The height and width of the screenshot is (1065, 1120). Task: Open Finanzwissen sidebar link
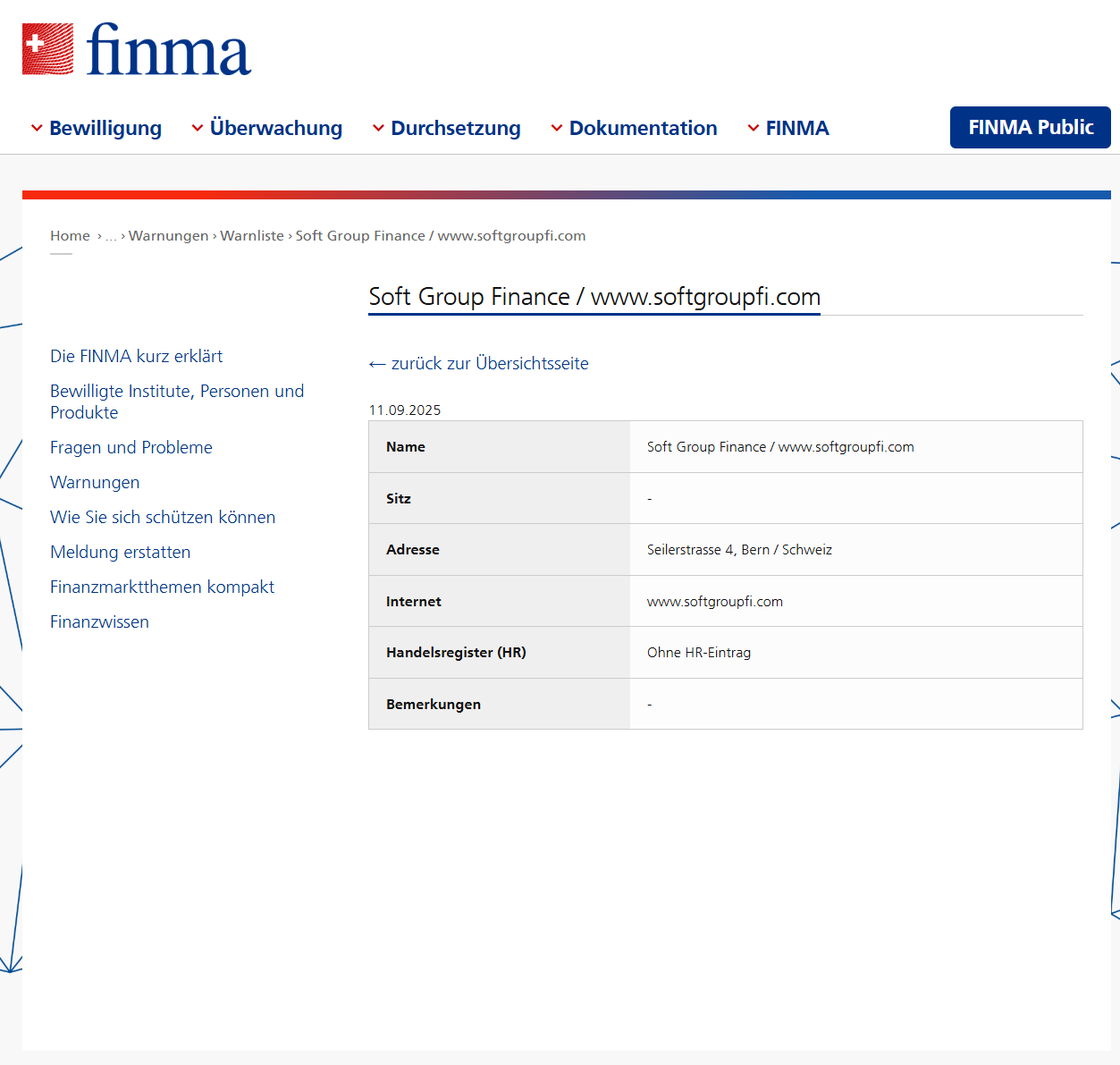tap(99, 621)
